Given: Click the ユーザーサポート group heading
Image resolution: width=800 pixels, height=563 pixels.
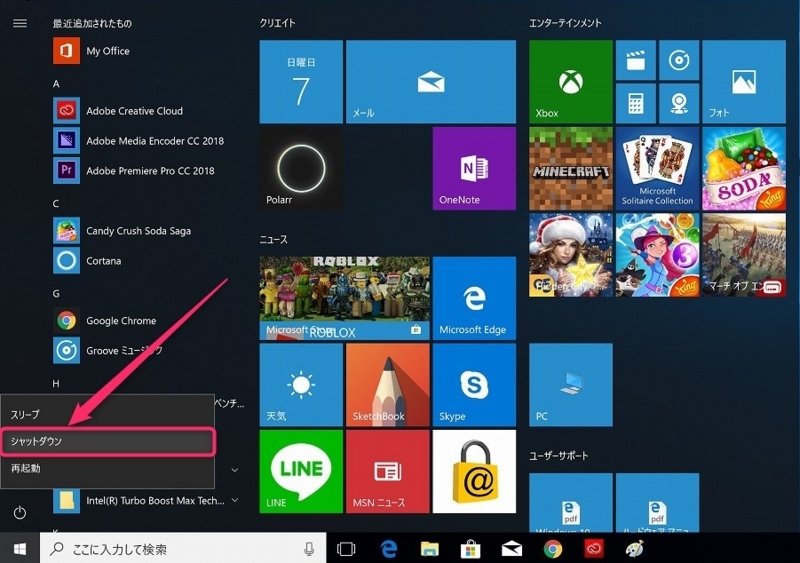Looking at the screenshot, I should [559, 456].
